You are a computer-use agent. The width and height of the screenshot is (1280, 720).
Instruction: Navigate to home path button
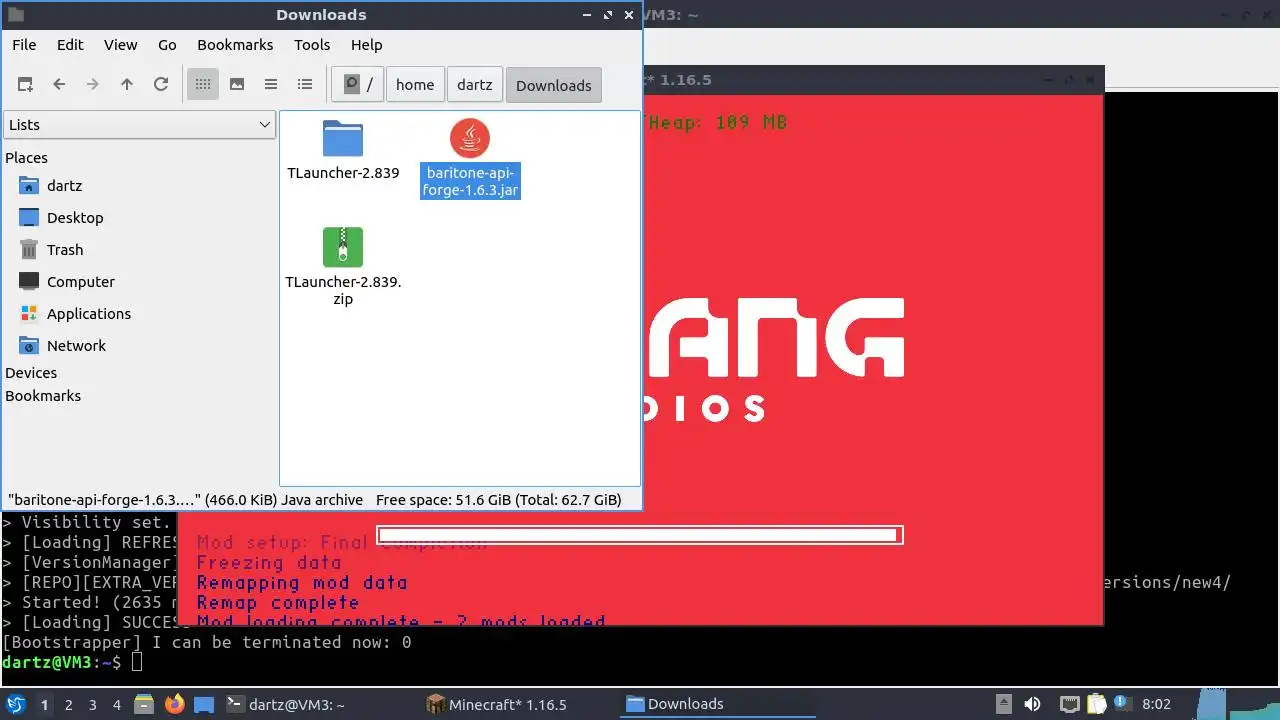pos(415,85)
